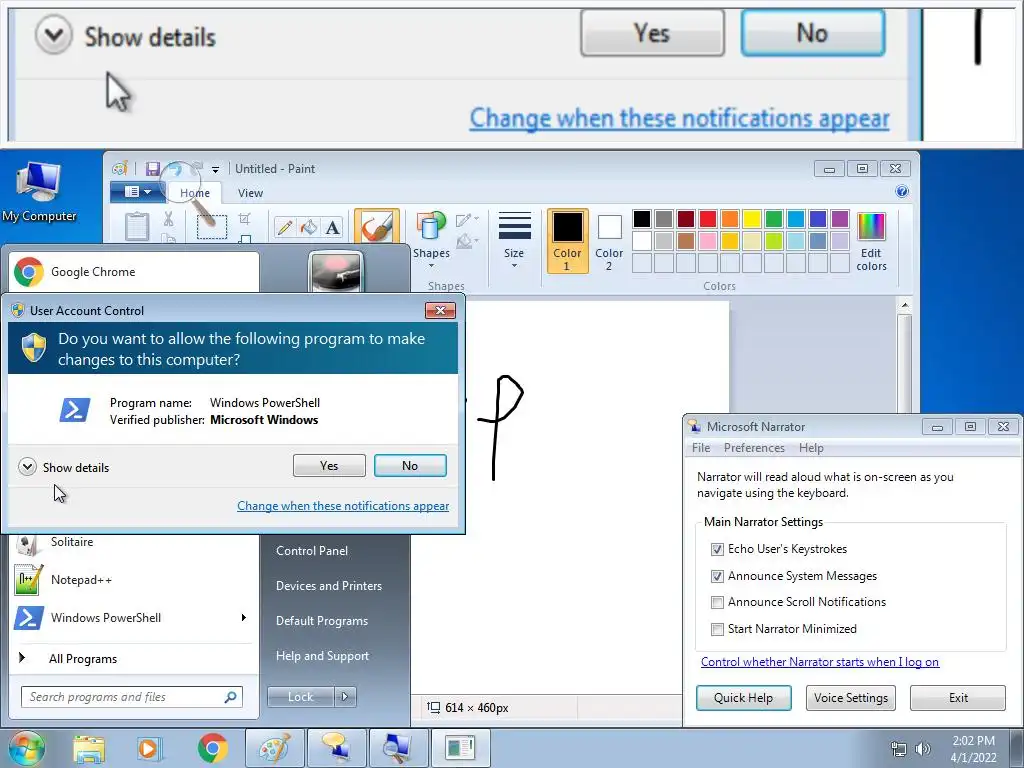Click the Chrome icon on the taskbar
1024x768 pixels.
point(212,748)
